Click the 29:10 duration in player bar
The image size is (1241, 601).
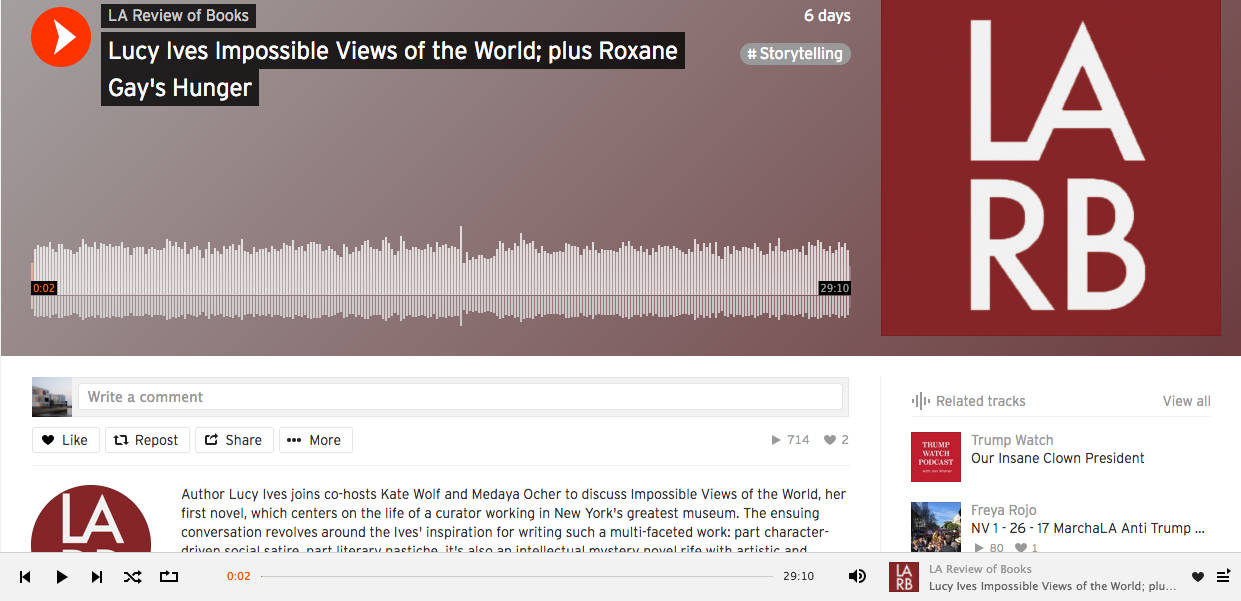(x=798, y=577)
